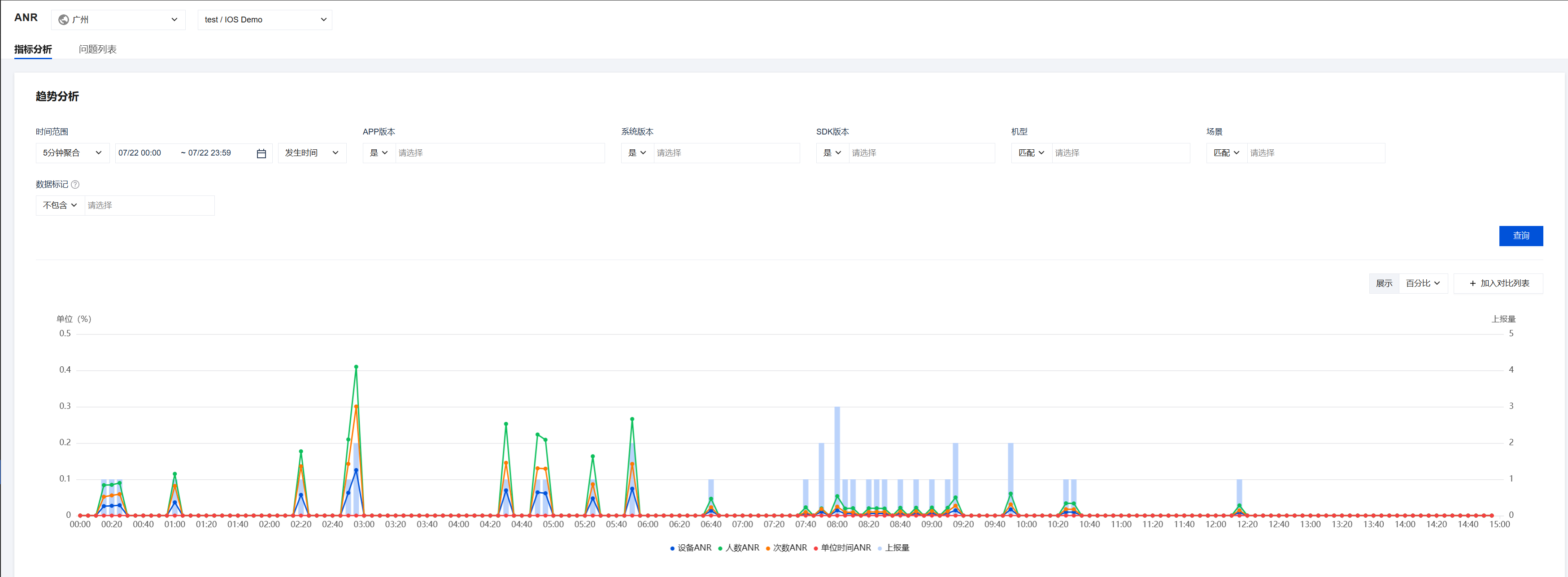Toggle 次数ANR legend series
1568x577 pixels.
pos(786,548)
